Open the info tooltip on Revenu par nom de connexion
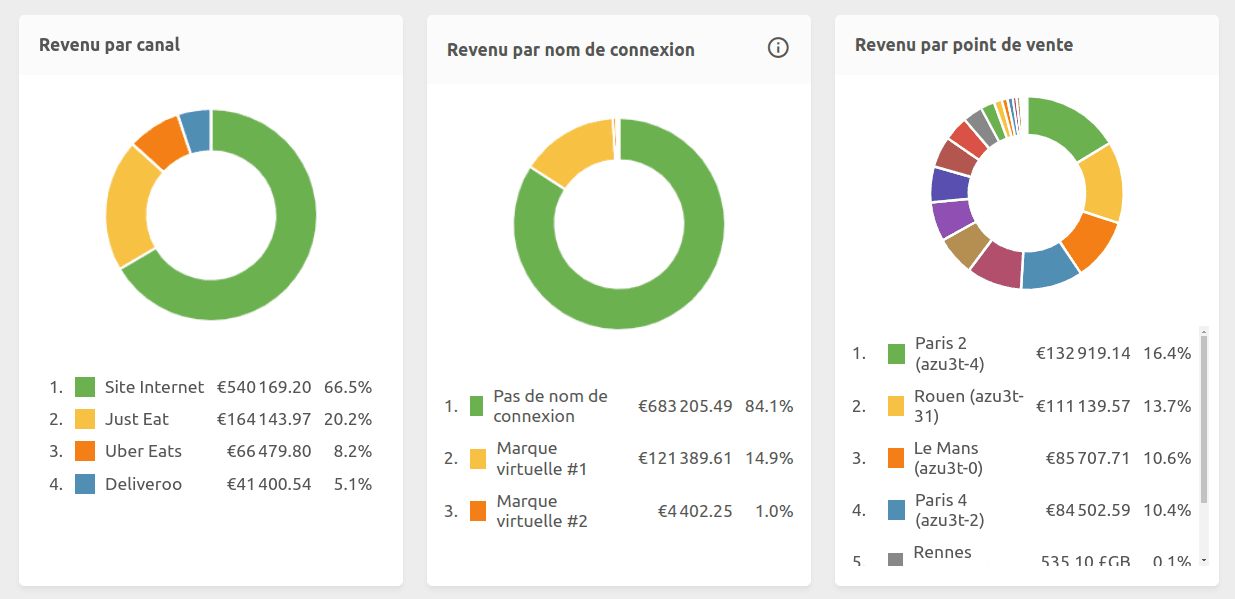Screen dimensions: 1235x599 point(778,48)
